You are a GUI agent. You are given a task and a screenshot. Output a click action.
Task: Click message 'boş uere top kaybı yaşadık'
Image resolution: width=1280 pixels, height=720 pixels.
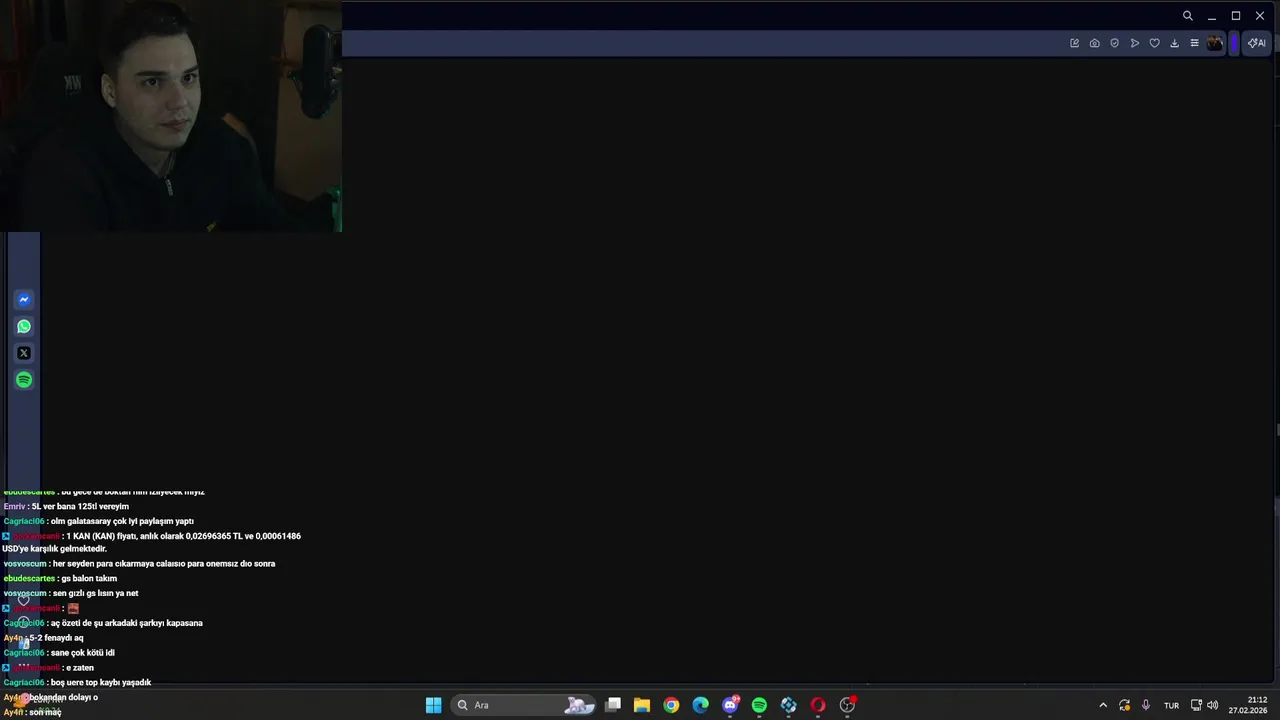point(101,683)
